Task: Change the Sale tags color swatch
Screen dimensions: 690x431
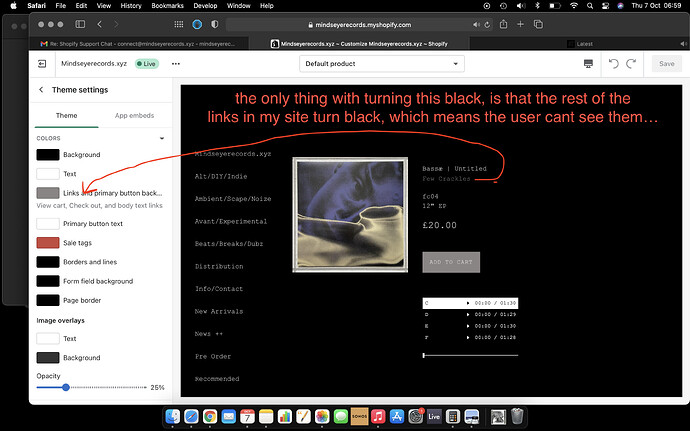Action: pyautogui.click(x=48, y=243)
